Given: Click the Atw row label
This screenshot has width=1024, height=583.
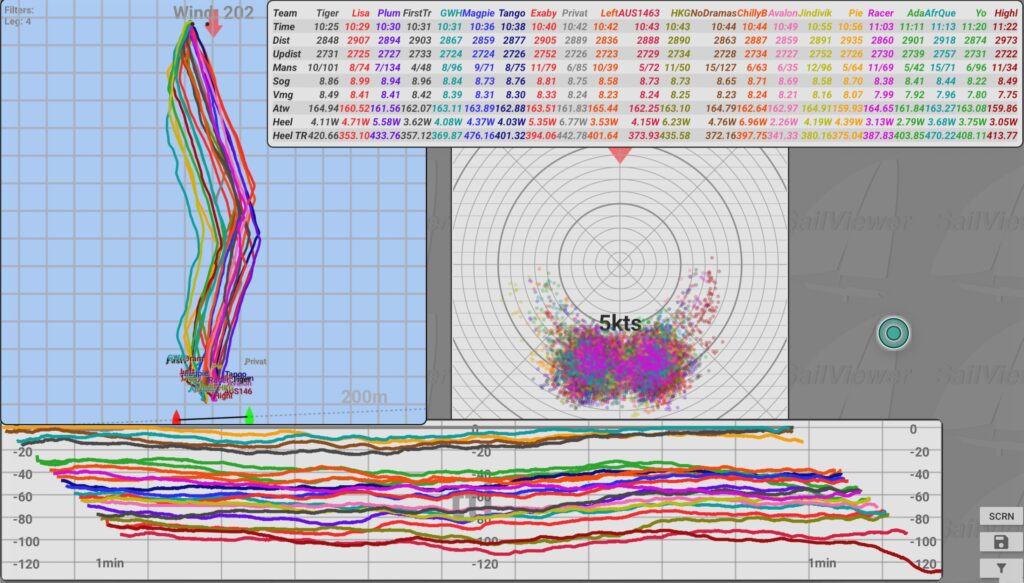Looking at the screenshot, I should [281, 108].
